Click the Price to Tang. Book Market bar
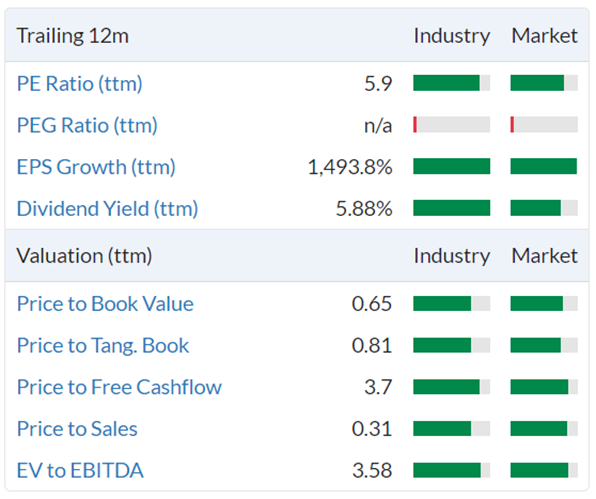The height and width of the screenshot is (499, 596). [544, 345]
